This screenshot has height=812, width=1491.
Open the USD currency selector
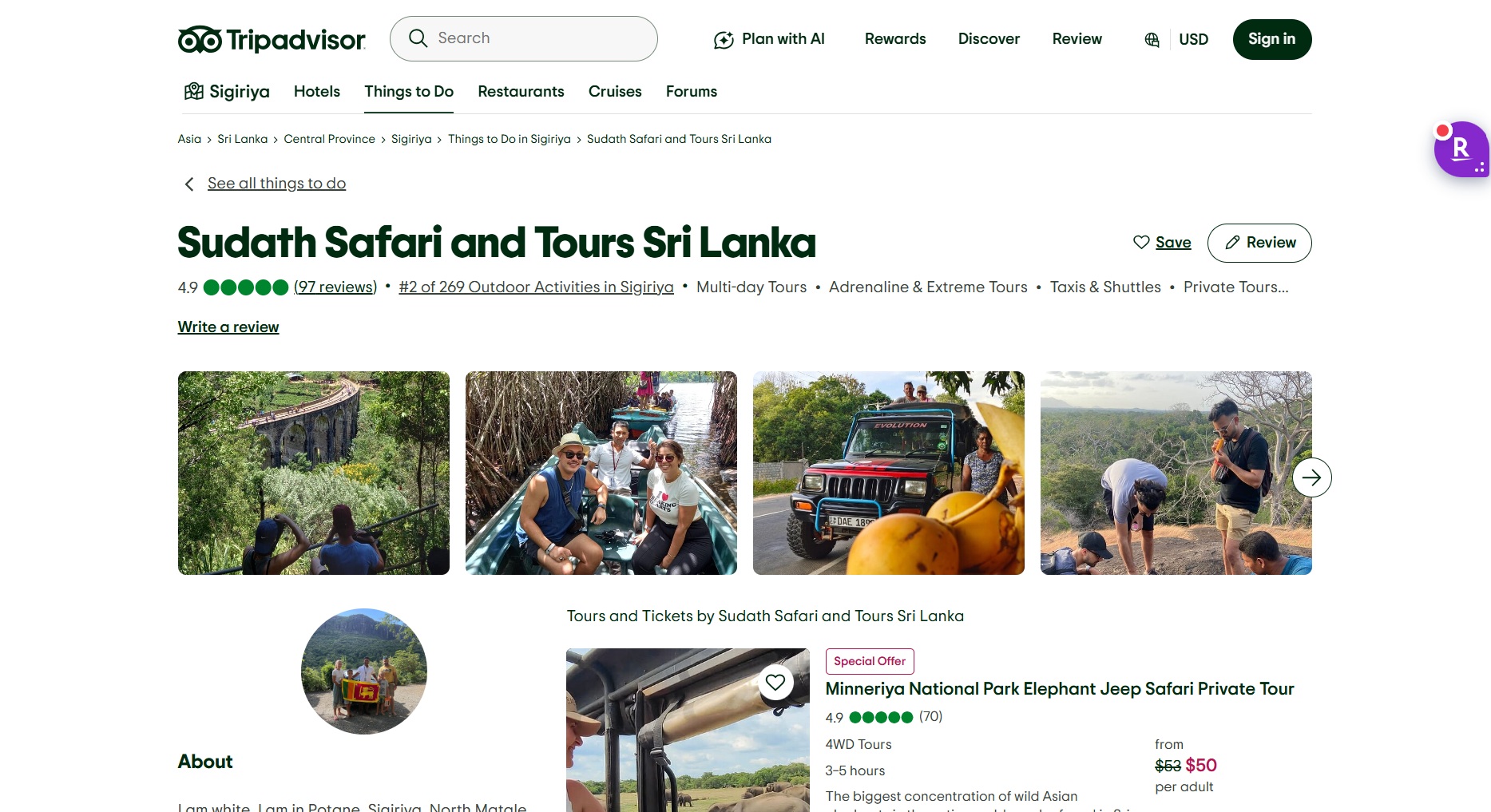(1194, 38)
